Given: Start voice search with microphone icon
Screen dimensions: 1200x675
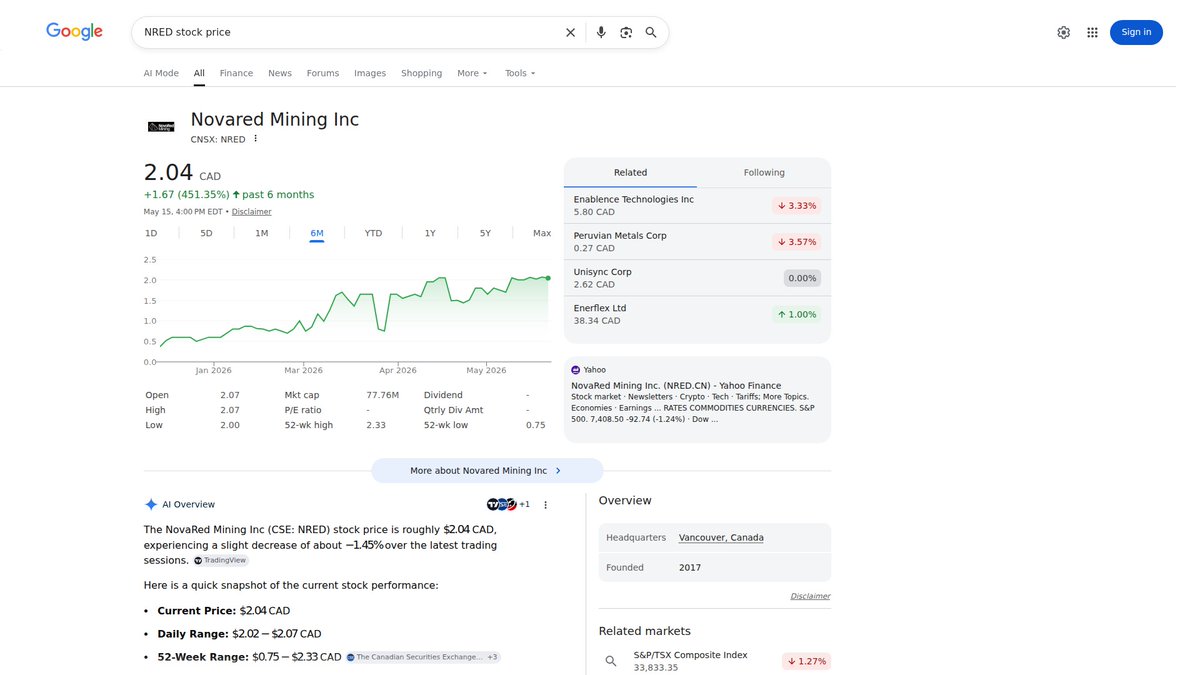Looking at the screenshot, I should tap(601, 32).
